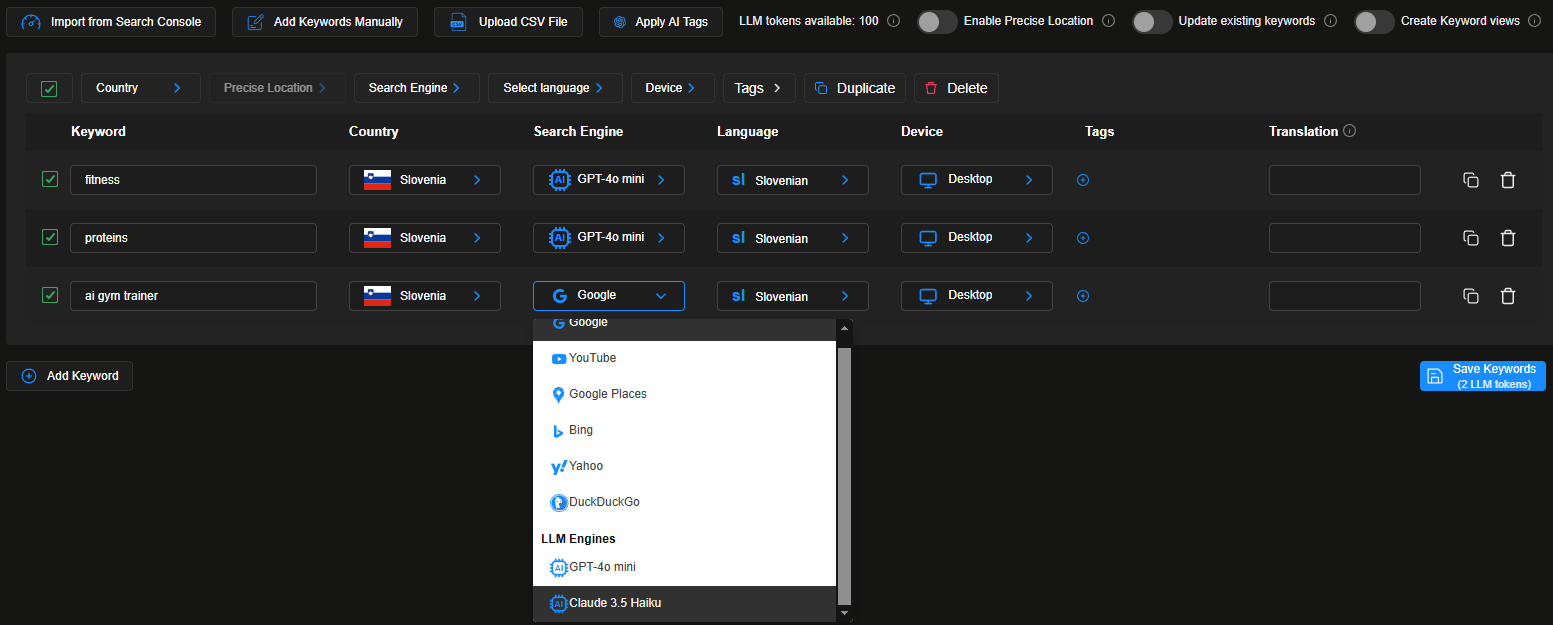Delete the ai gym trainer row via trash icon
The image size is (1553, 625).
tap(1507, 296)
